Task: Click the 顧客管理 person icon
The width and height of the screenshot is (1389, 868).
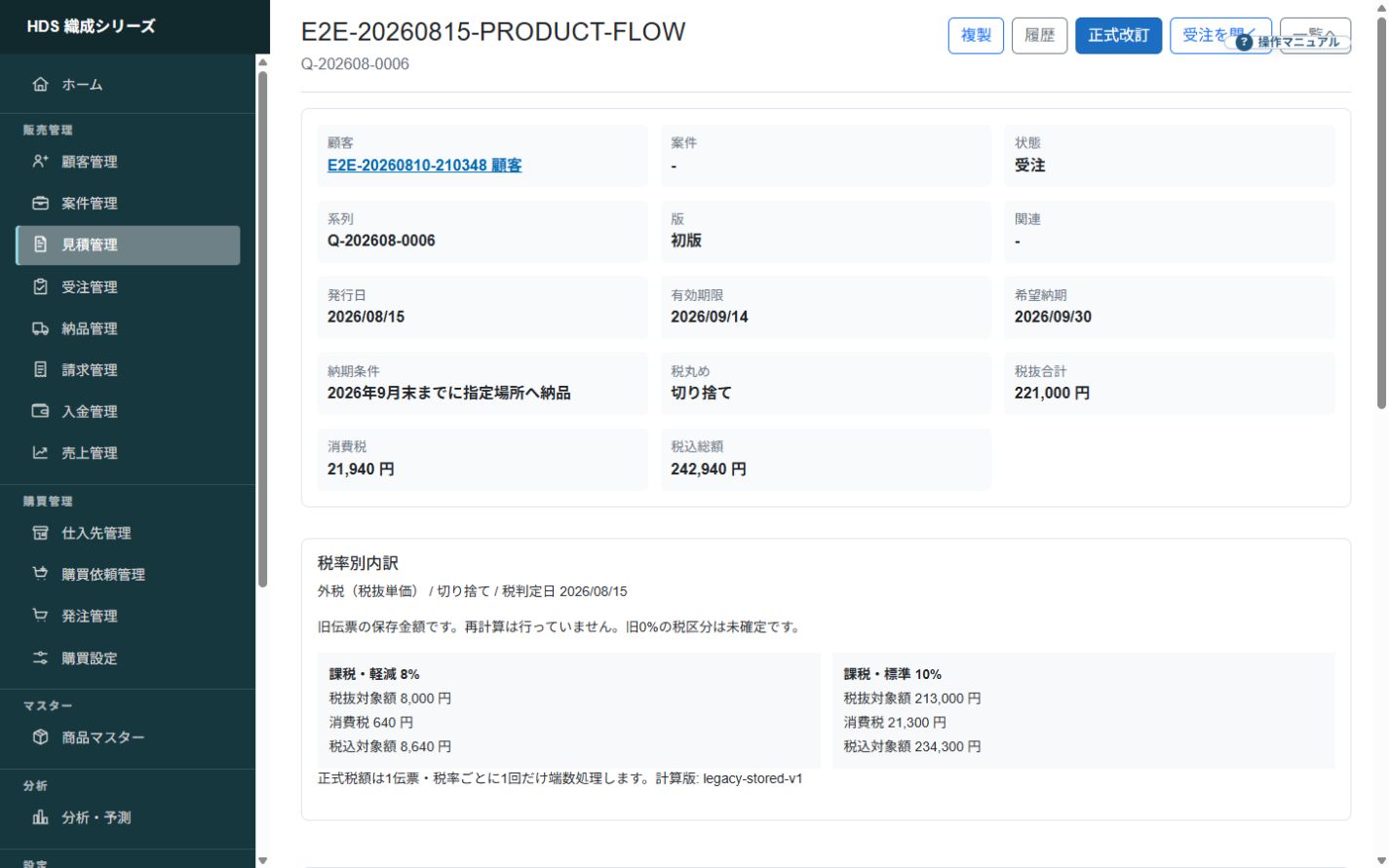Action: (40, 162)
